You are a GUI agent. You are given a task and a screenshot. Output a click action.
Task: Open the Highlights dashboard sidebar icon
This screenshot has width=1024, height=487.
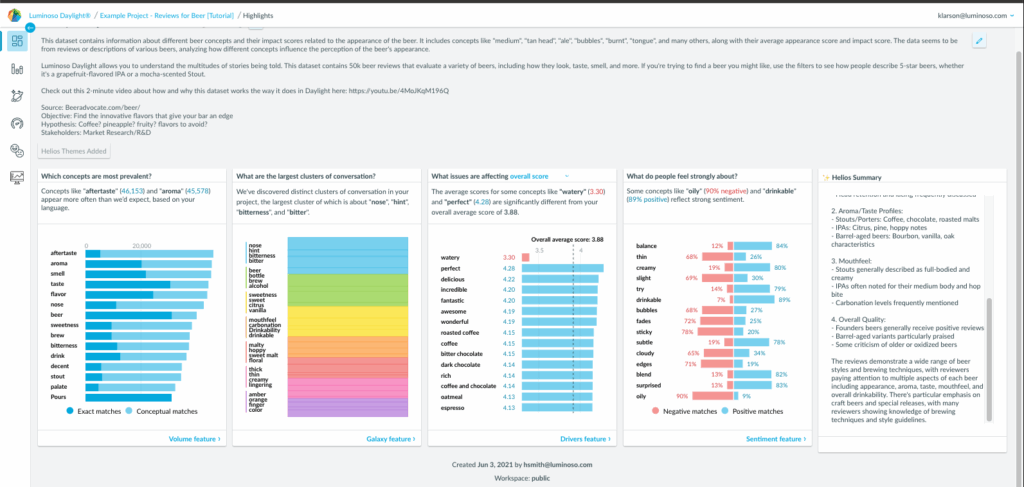click(17, 42)
